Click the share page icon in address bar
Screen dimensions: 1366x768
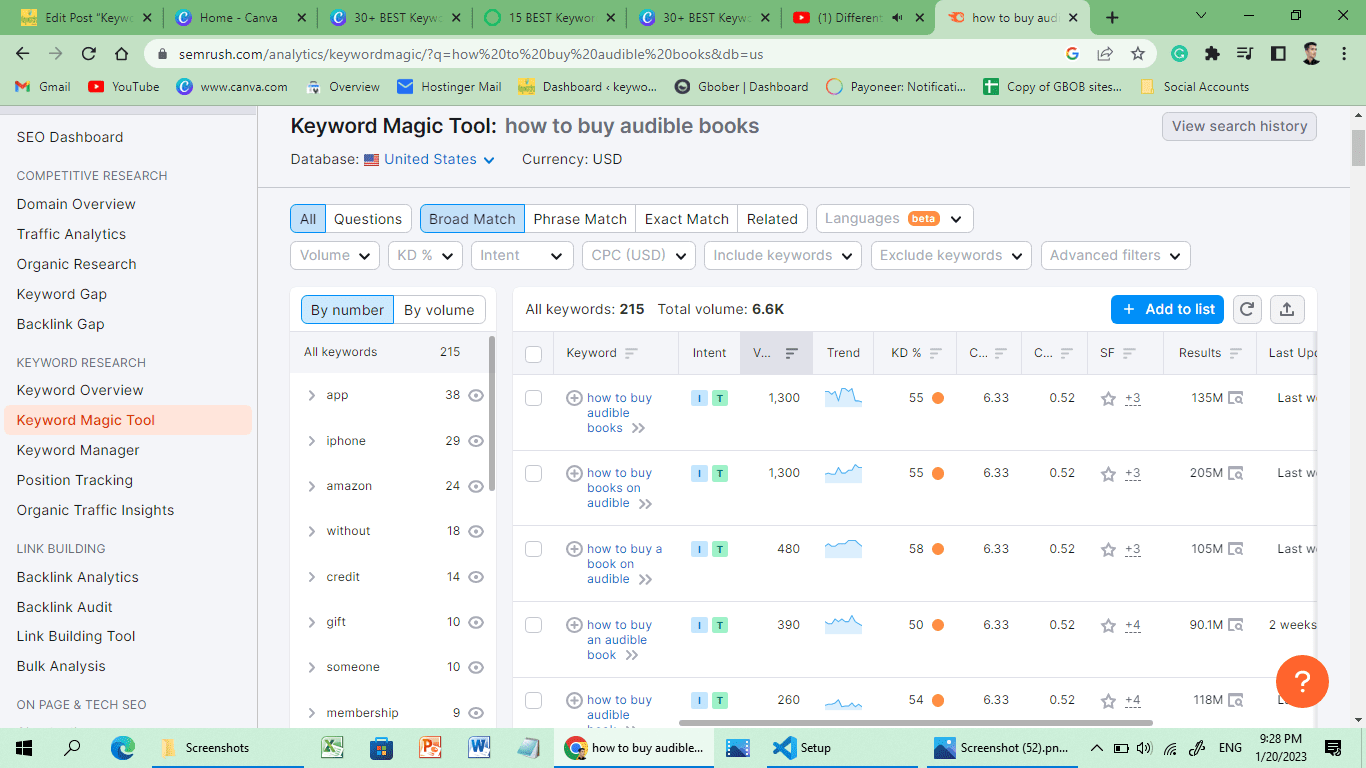(1105, 54)
